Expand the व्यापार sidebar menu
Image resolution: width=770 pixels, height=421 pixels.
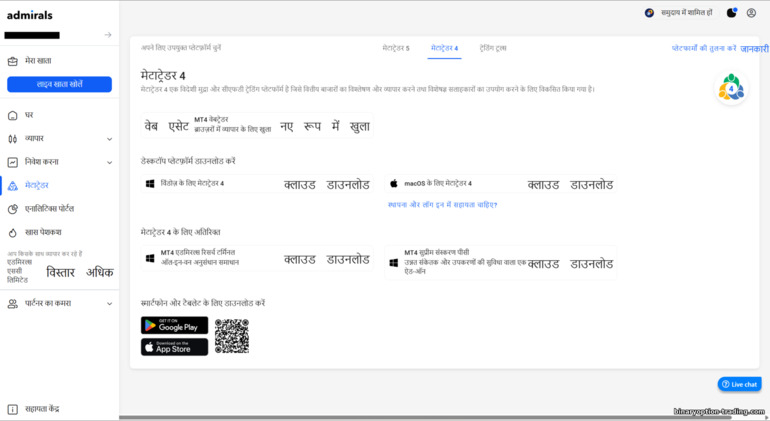pos(108,139)
